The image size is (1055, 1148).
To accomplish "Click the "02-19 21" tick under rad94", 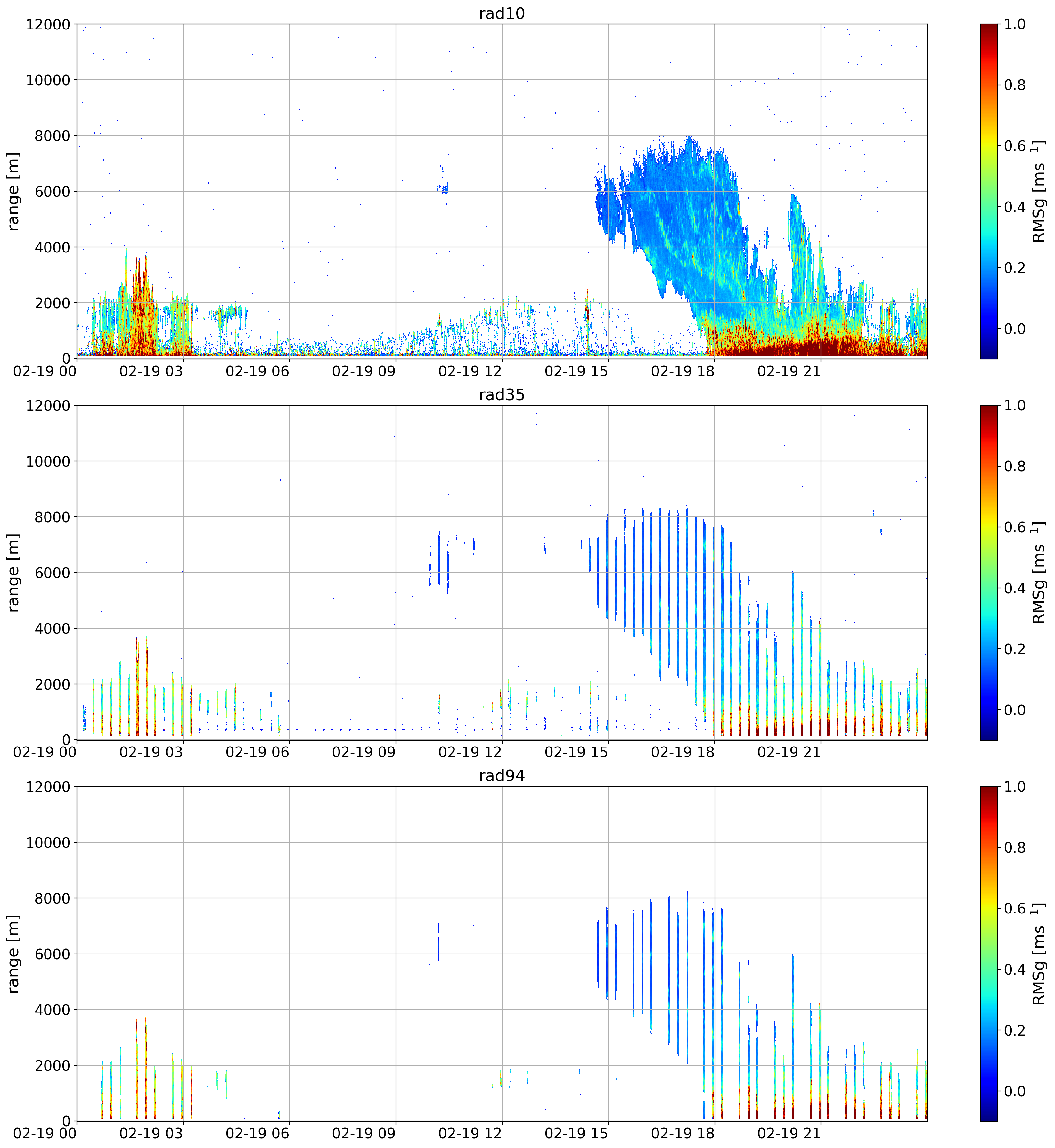I will [789, 1134].
